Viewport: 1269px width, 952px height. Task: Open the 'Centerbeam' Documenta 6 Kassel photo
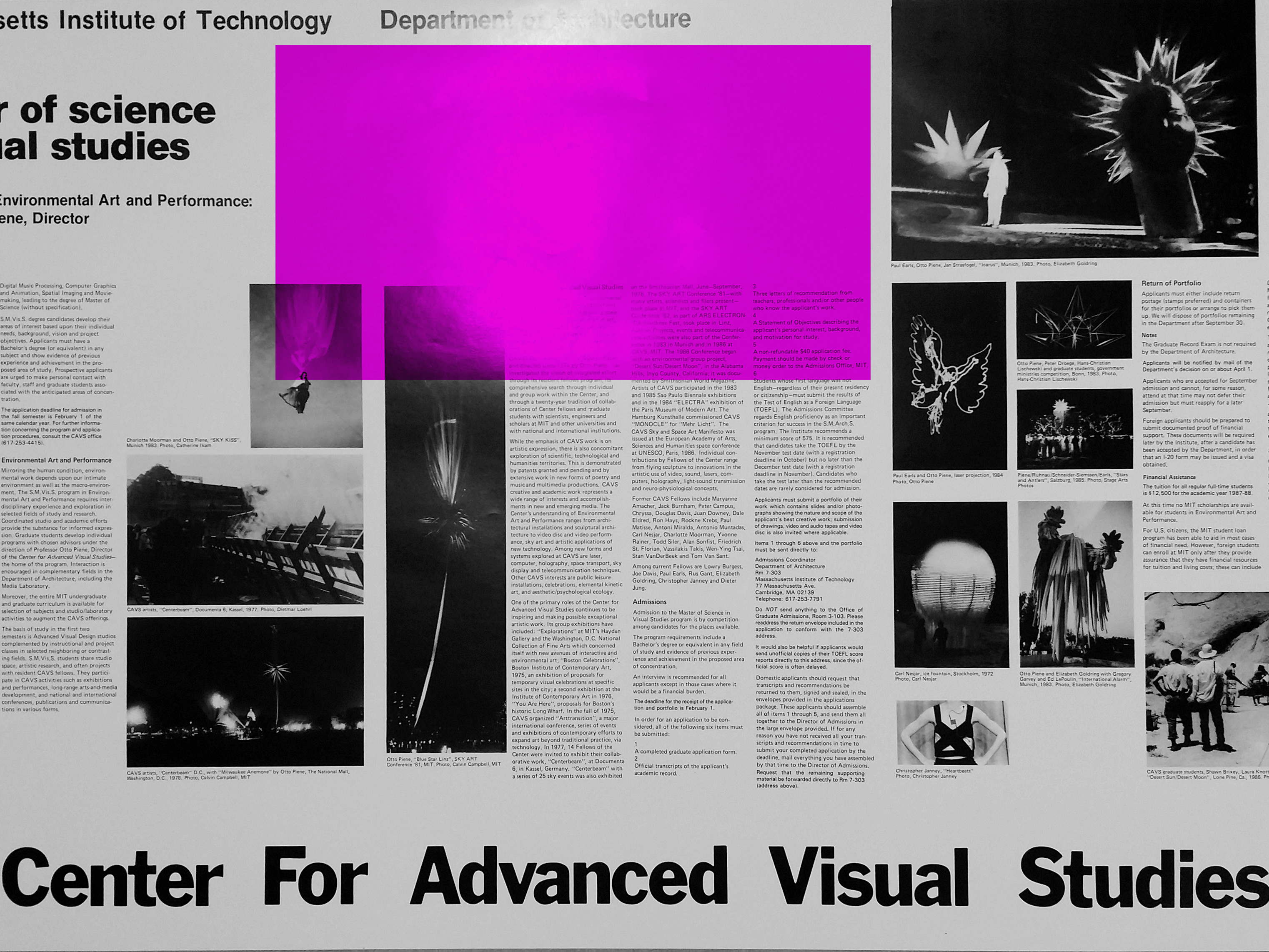click(x=245, y=529)
